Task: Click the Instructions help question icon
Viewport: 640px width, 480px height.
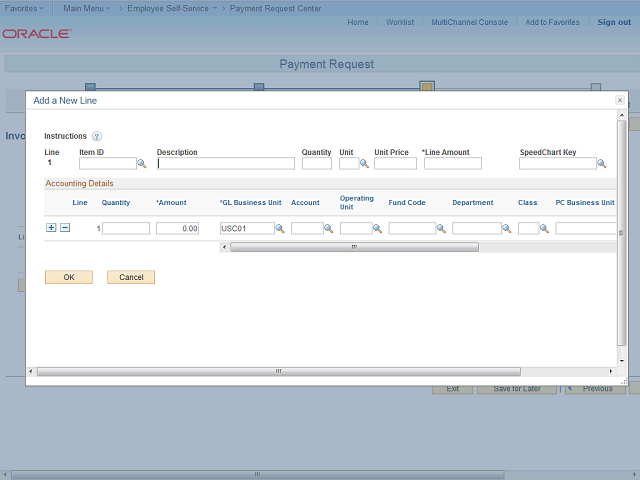Action: (x=97, y=136)
